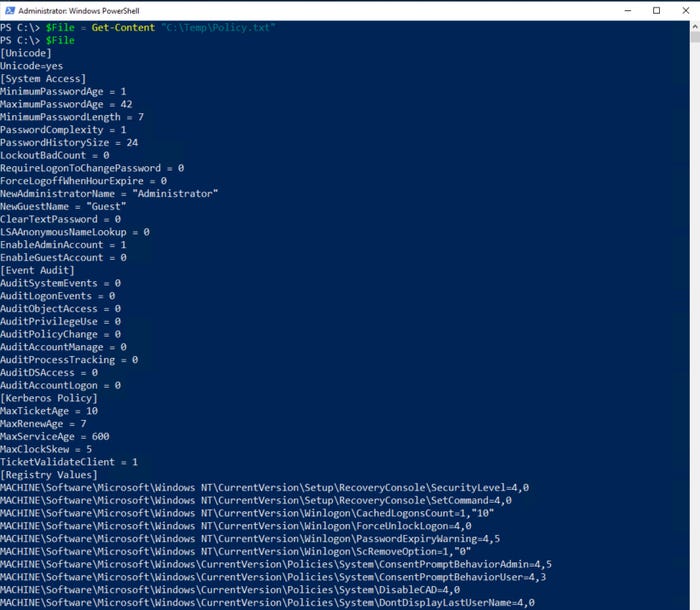Click the LSAAnonymousNameLookup = 0 line
The width and height of the screenshot is (700, 610).
pyautogui.click(x=75, y=232)
